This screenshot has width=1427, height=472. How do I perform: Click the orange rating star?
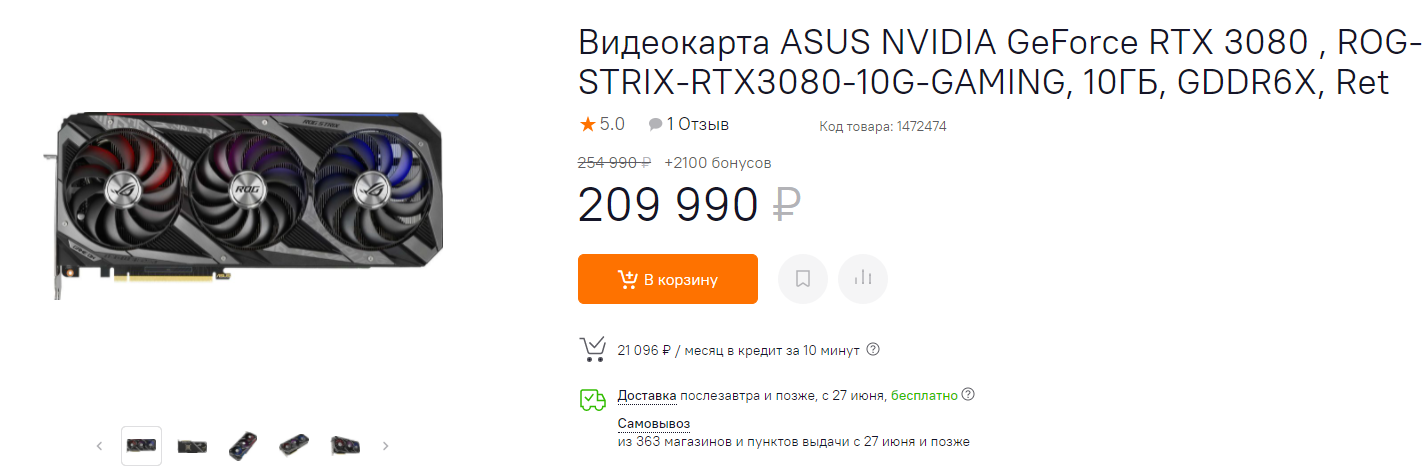pyautogui.click(x=587, y=125)
